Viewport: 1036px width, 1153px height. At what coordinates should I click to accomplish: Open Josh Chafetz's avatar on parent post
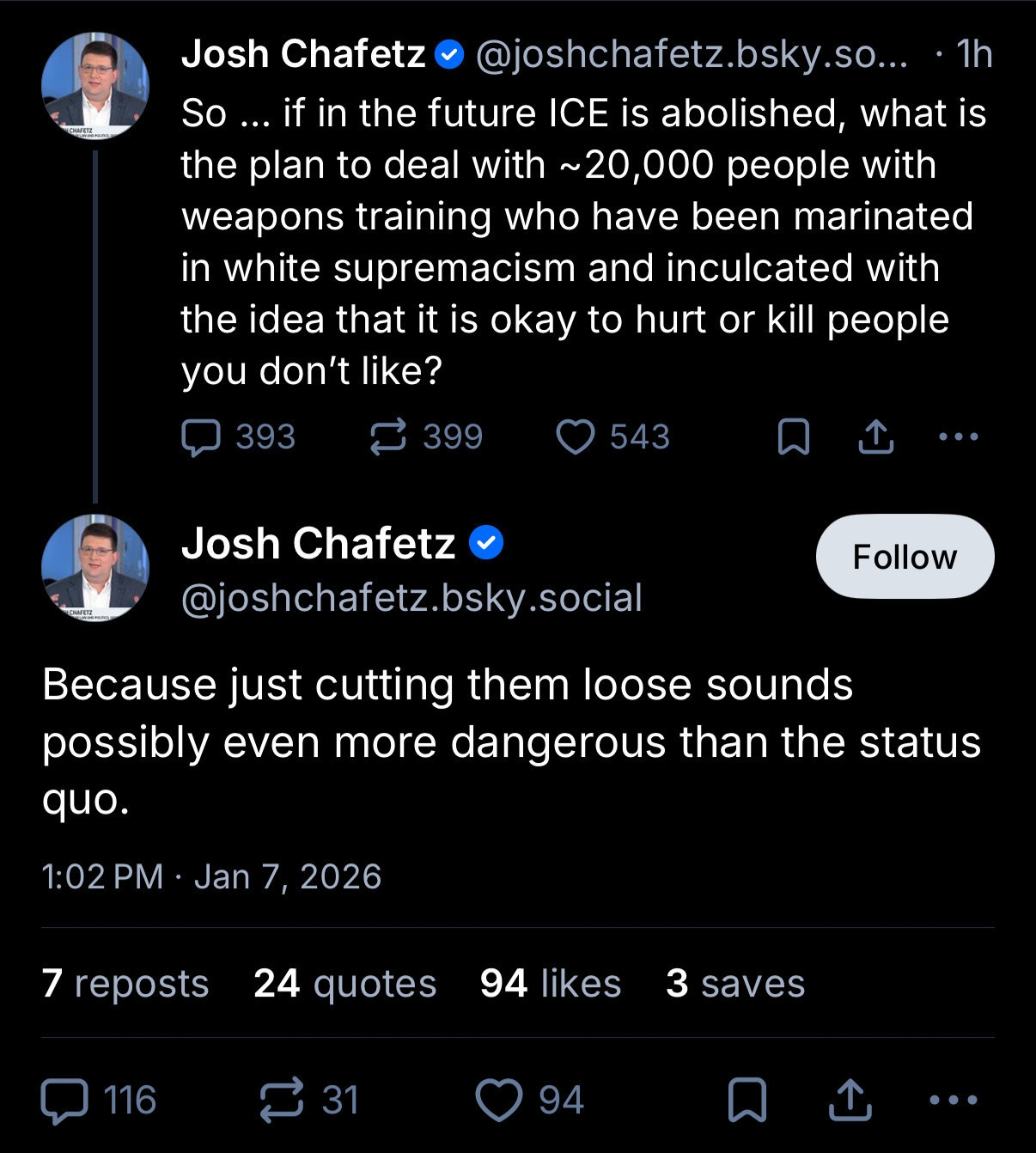click(x=95, y=87)
